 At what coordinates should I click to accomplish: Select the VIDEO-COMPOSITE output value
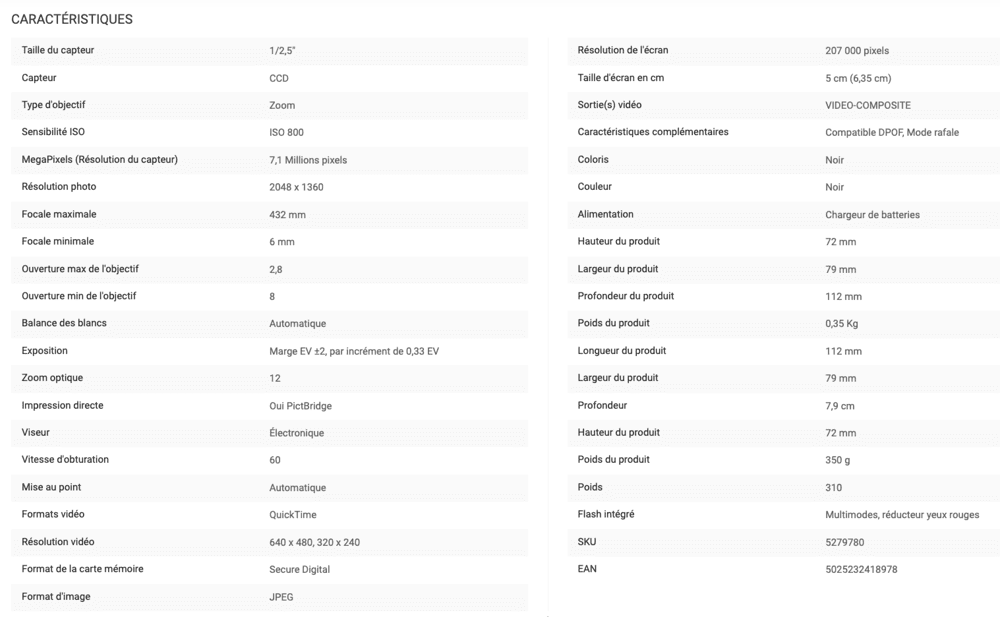point(868,105)
